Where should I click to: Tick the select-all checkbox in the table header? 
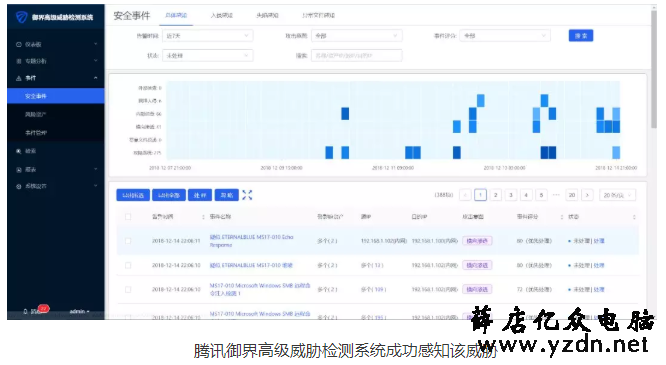(x=128, y=217)
